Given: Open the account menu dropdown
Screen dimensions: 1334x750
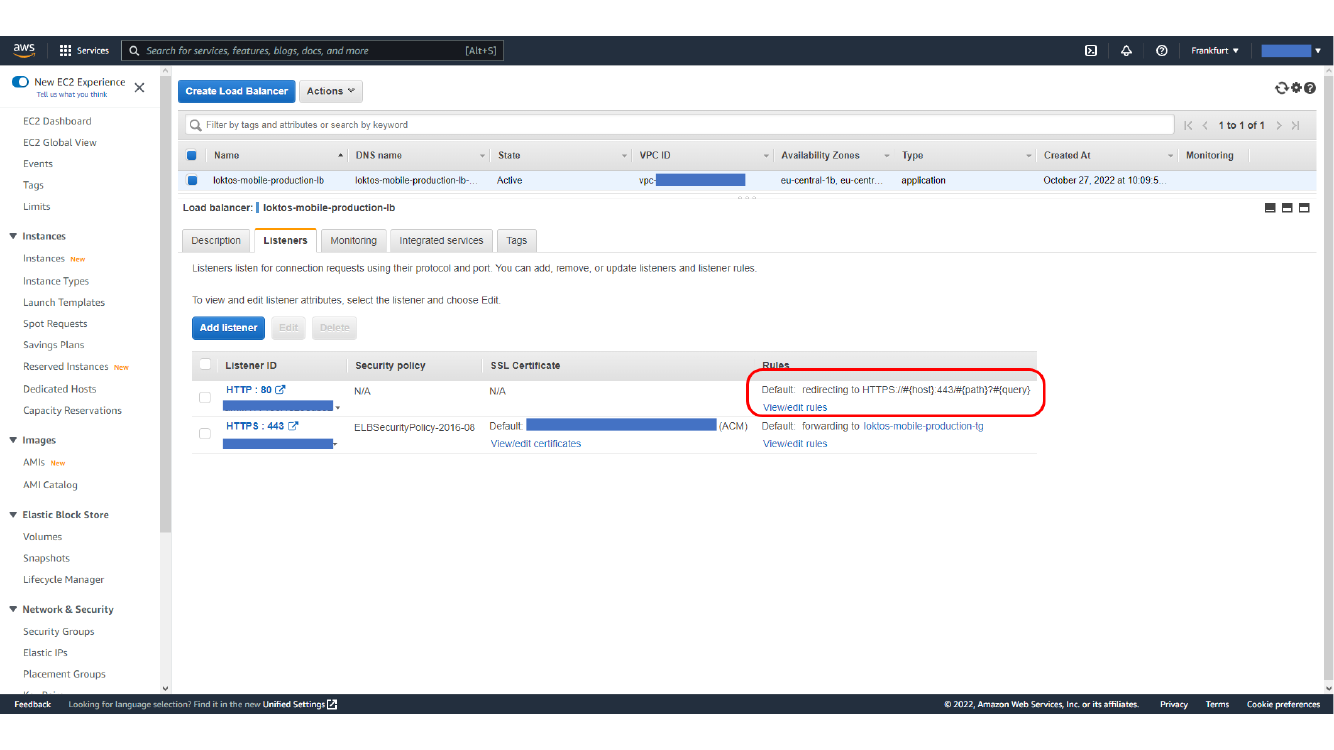Looking at the screenshot, I should pyautogui.click(x=1291, y=51).
